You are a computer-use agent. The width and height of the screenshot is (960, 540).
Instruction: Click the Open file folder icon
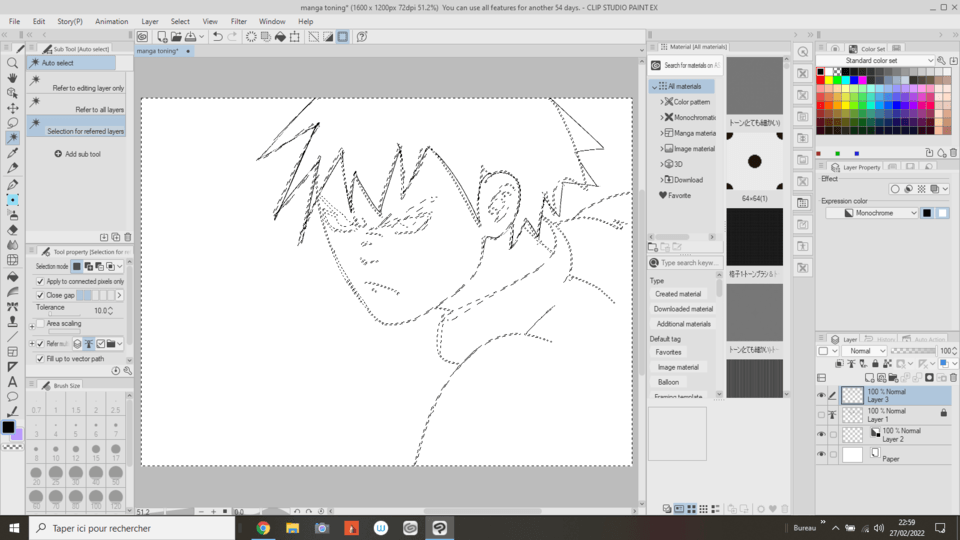(x=176, y=37)
